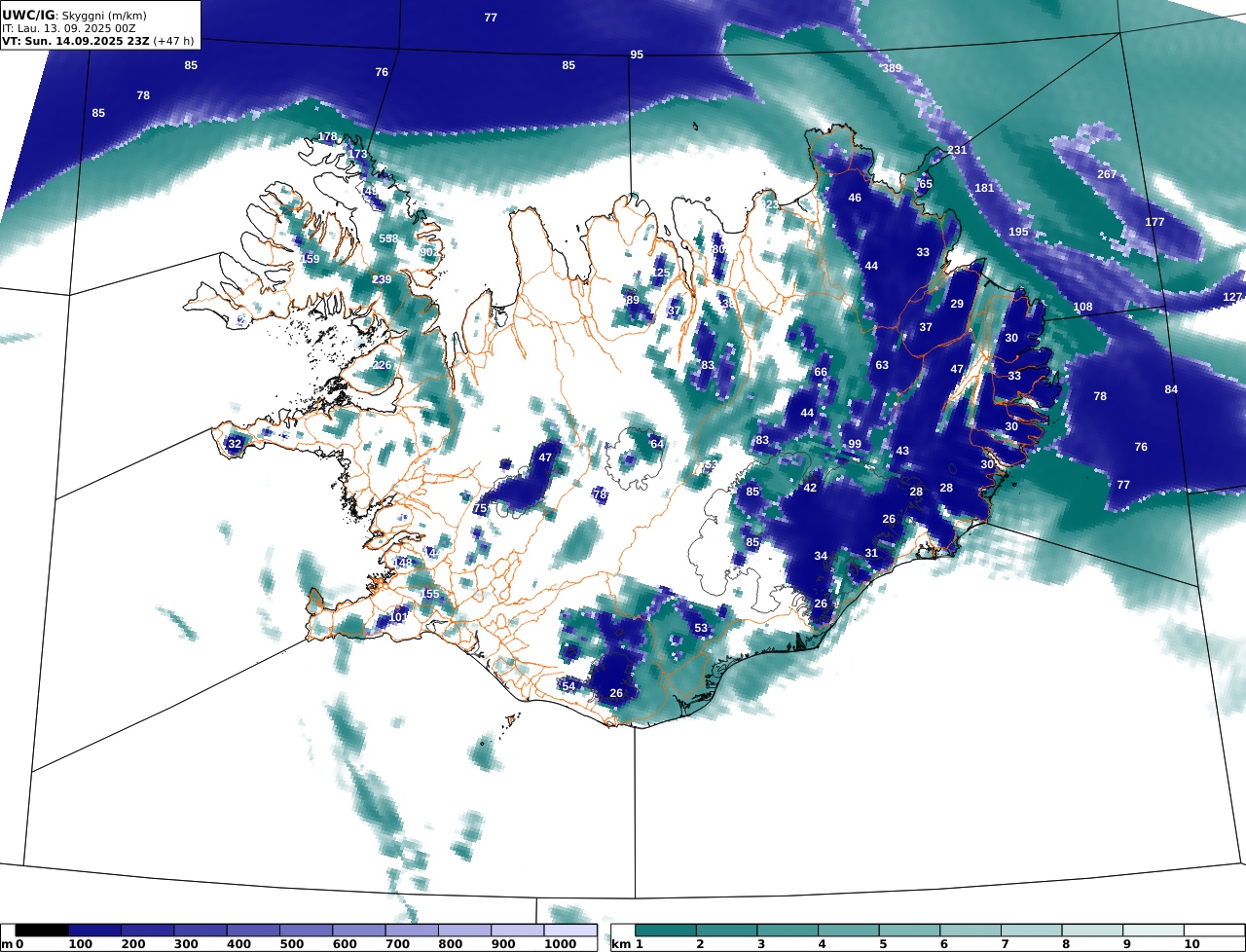
Task: Click the 'UWC/IG: Skyggni (m/km)' title text
Action: click(75, 16)
